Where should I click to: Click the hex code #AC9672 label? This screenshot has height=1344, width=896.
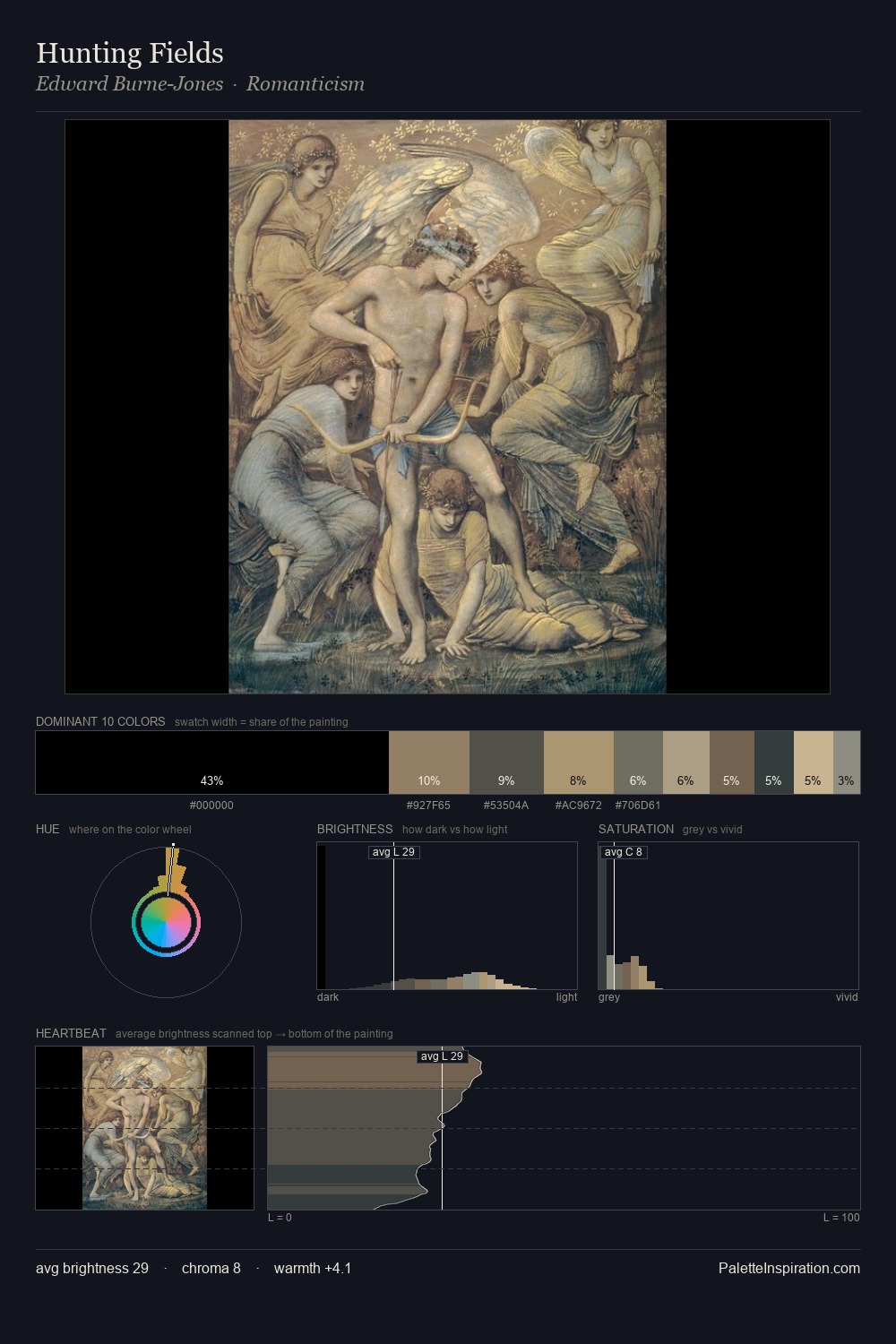pos(579,806)
